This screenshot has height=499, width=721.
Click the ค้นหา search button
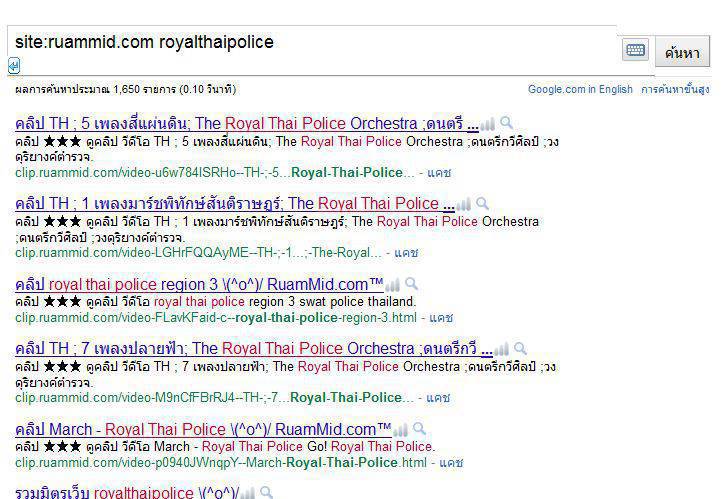point(682,52)
